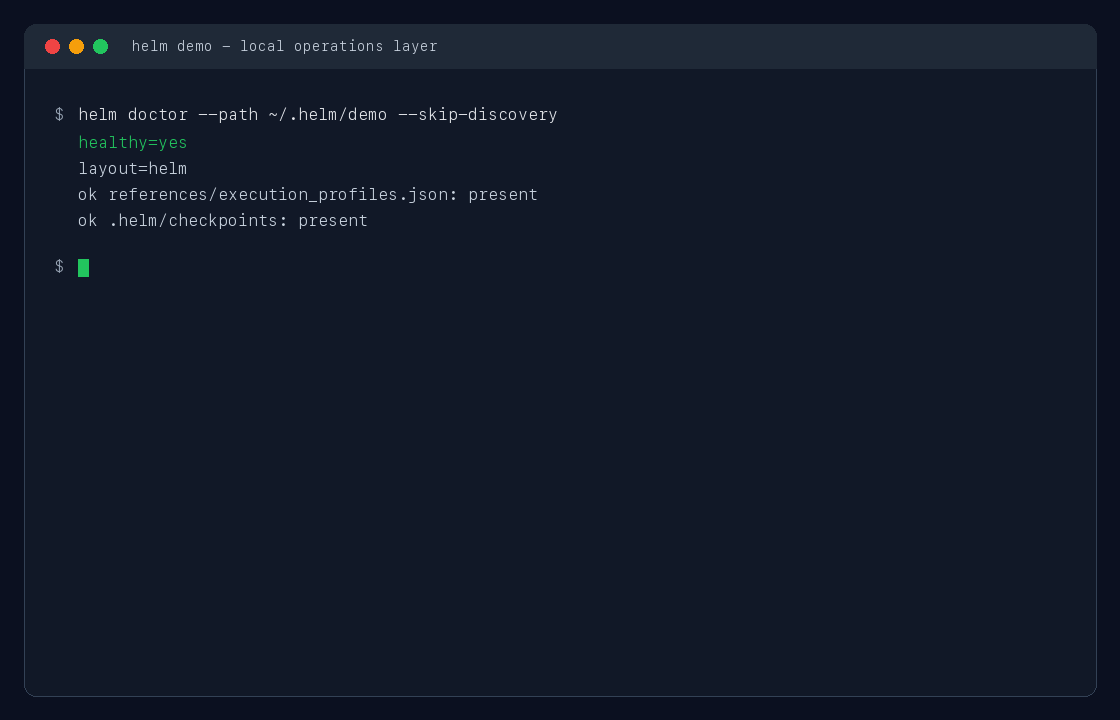Screen dimensions: 1120x720
Task: Click the 'helm doctor --path ~/.helm/demo --skip-discovery' command line
Action: [318, 115]
